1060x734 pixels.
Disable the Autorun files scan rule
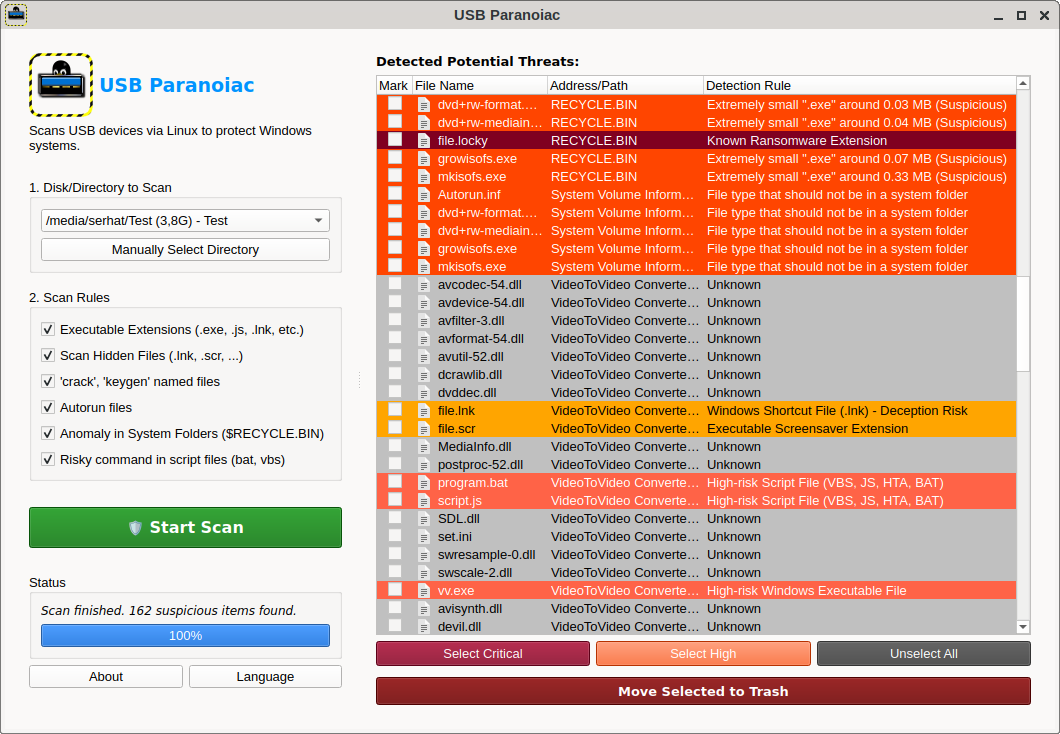(48, 408)
